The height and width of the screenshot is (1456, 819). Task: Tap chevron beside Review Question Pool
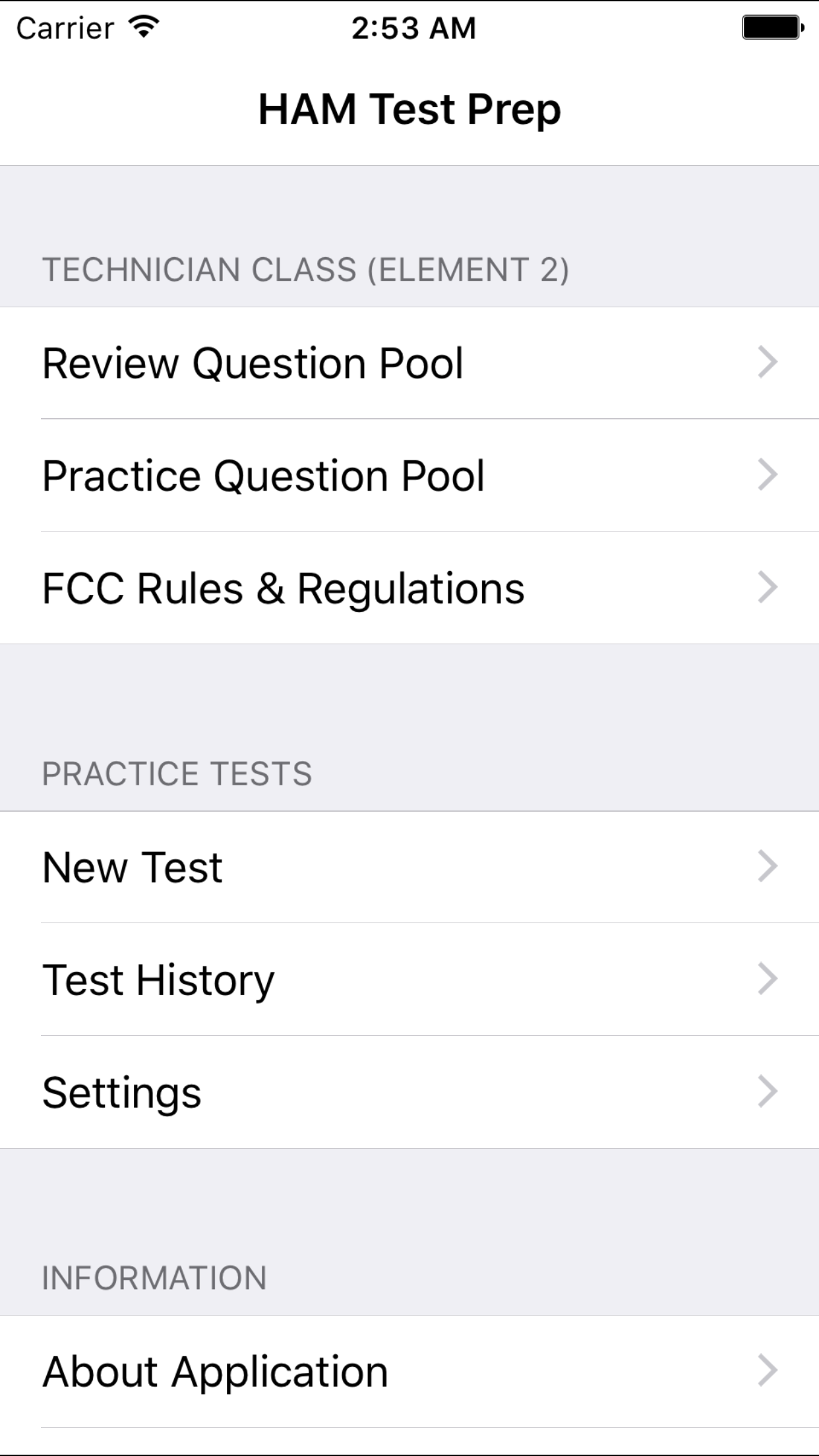pos(768,362)
